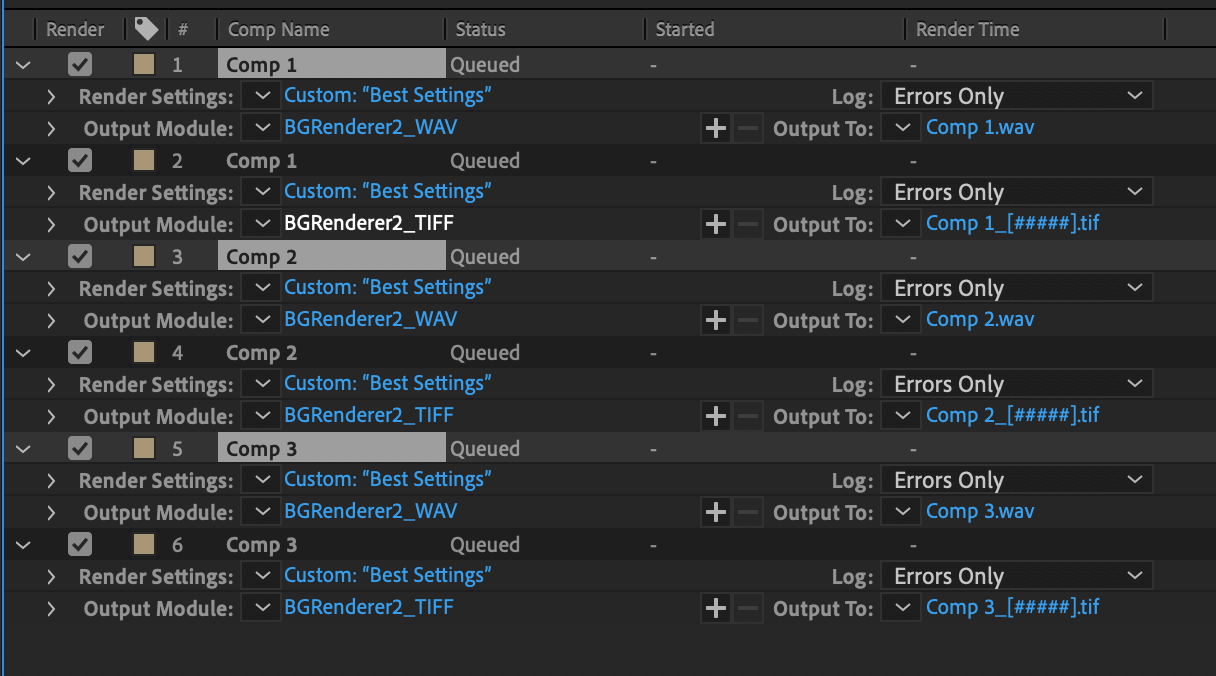Uncheck render checkbox for queue item 4
Image resolution: width=1216 pixels, height=676 pixels.
point(80,353)
